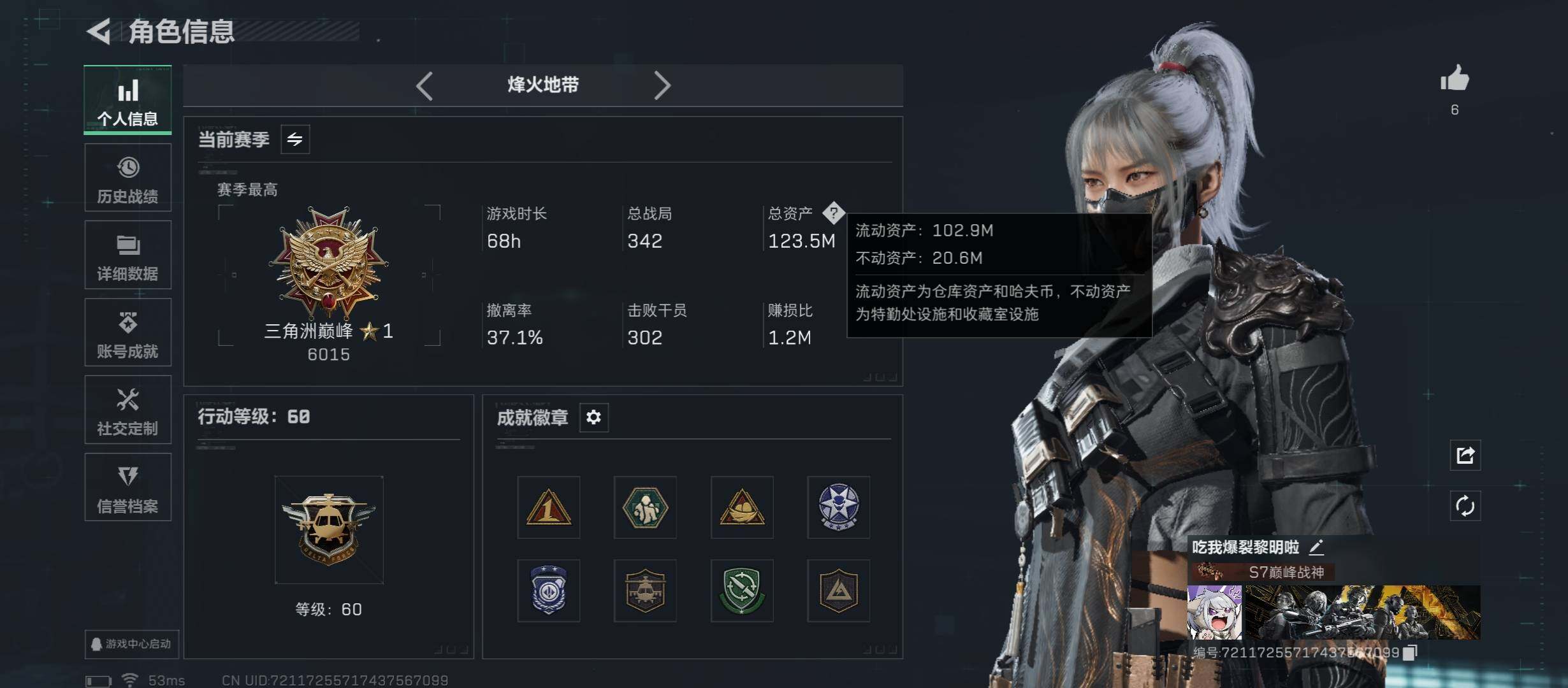Open the 信誉档案 section

tap(127, 487)
